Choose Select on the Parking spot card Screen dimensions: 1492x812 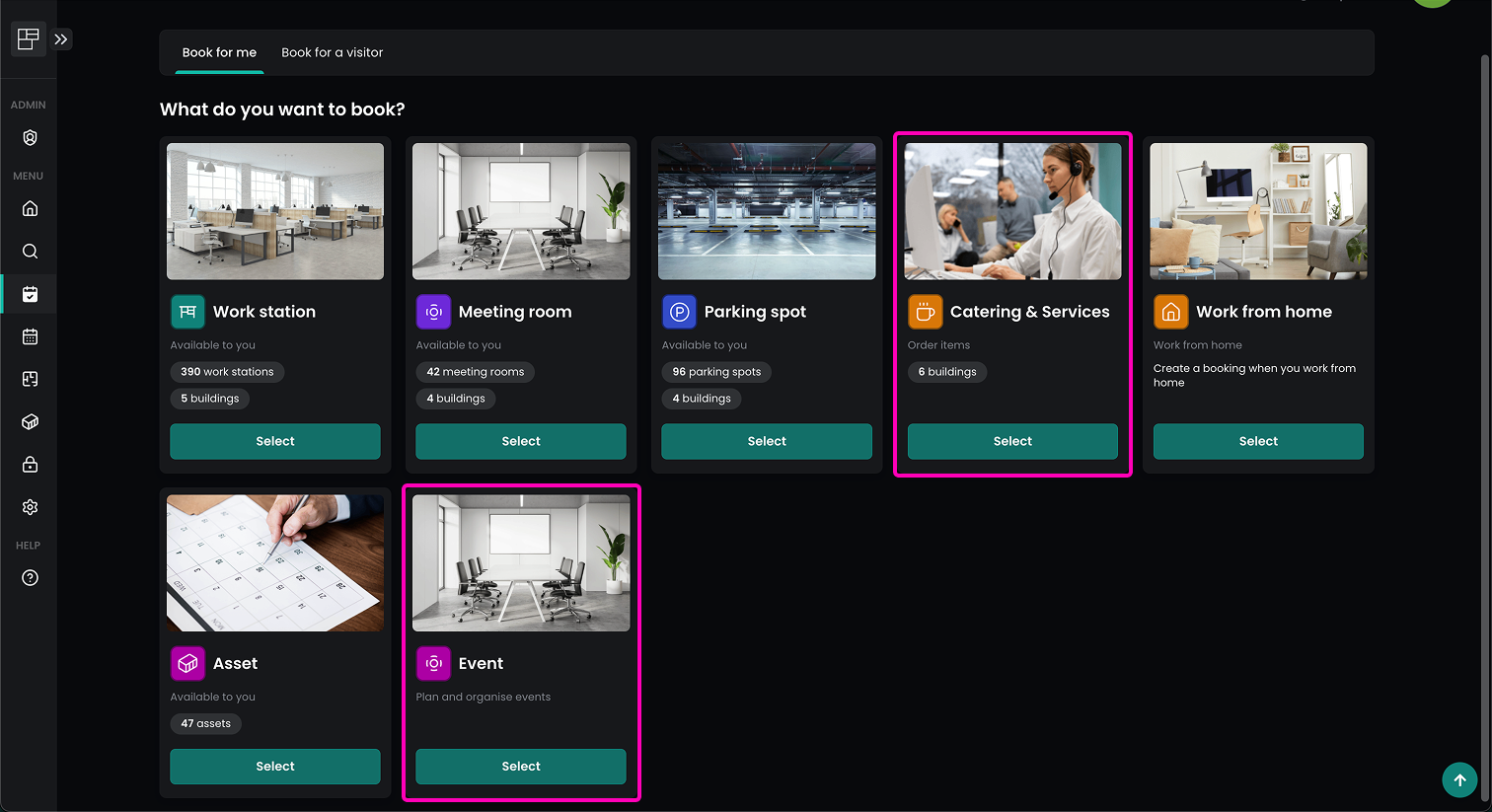coord(766,441)
